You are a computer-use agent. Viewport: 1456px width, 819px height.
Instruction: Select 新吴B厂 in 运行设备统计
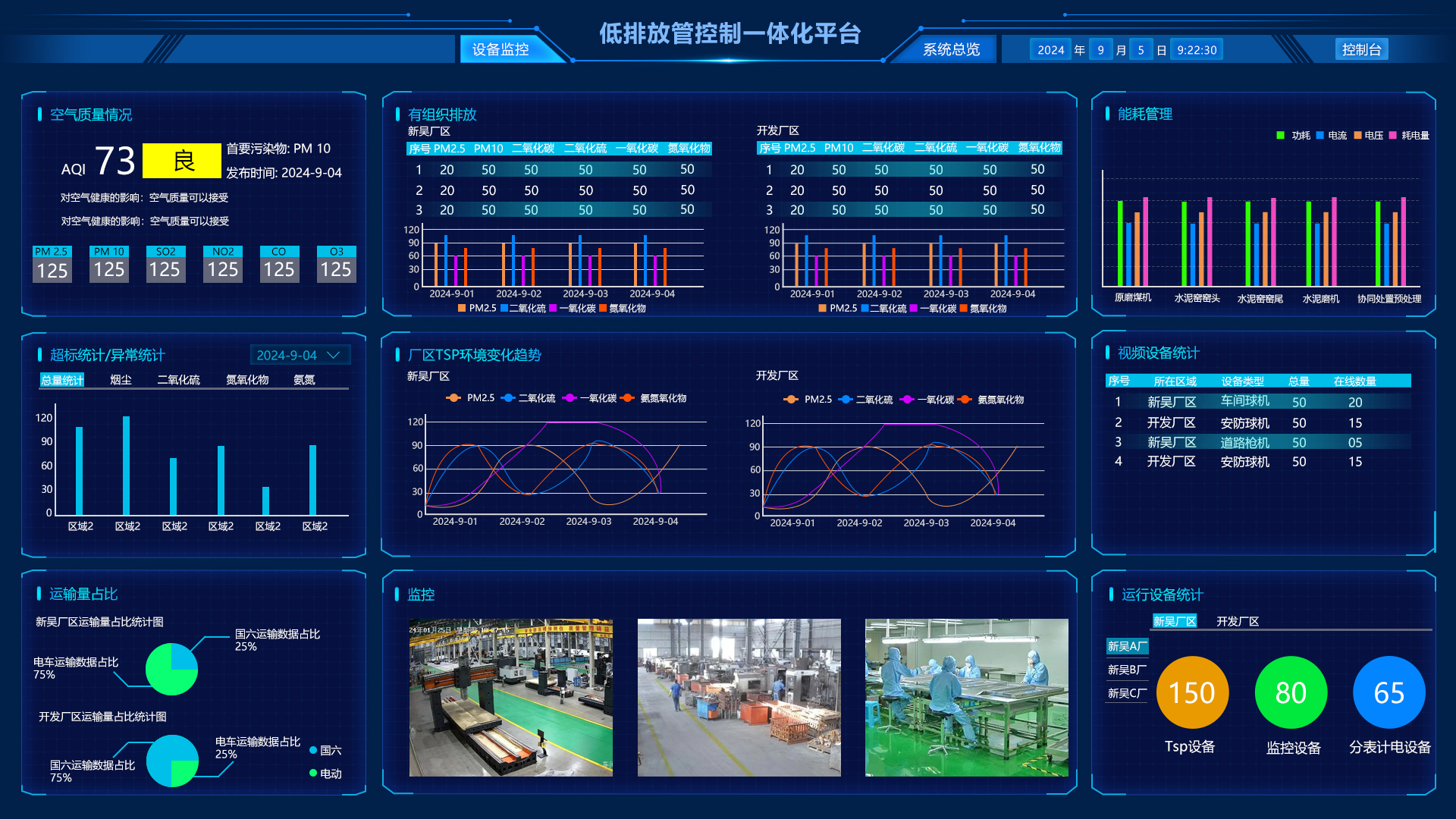1125,668
